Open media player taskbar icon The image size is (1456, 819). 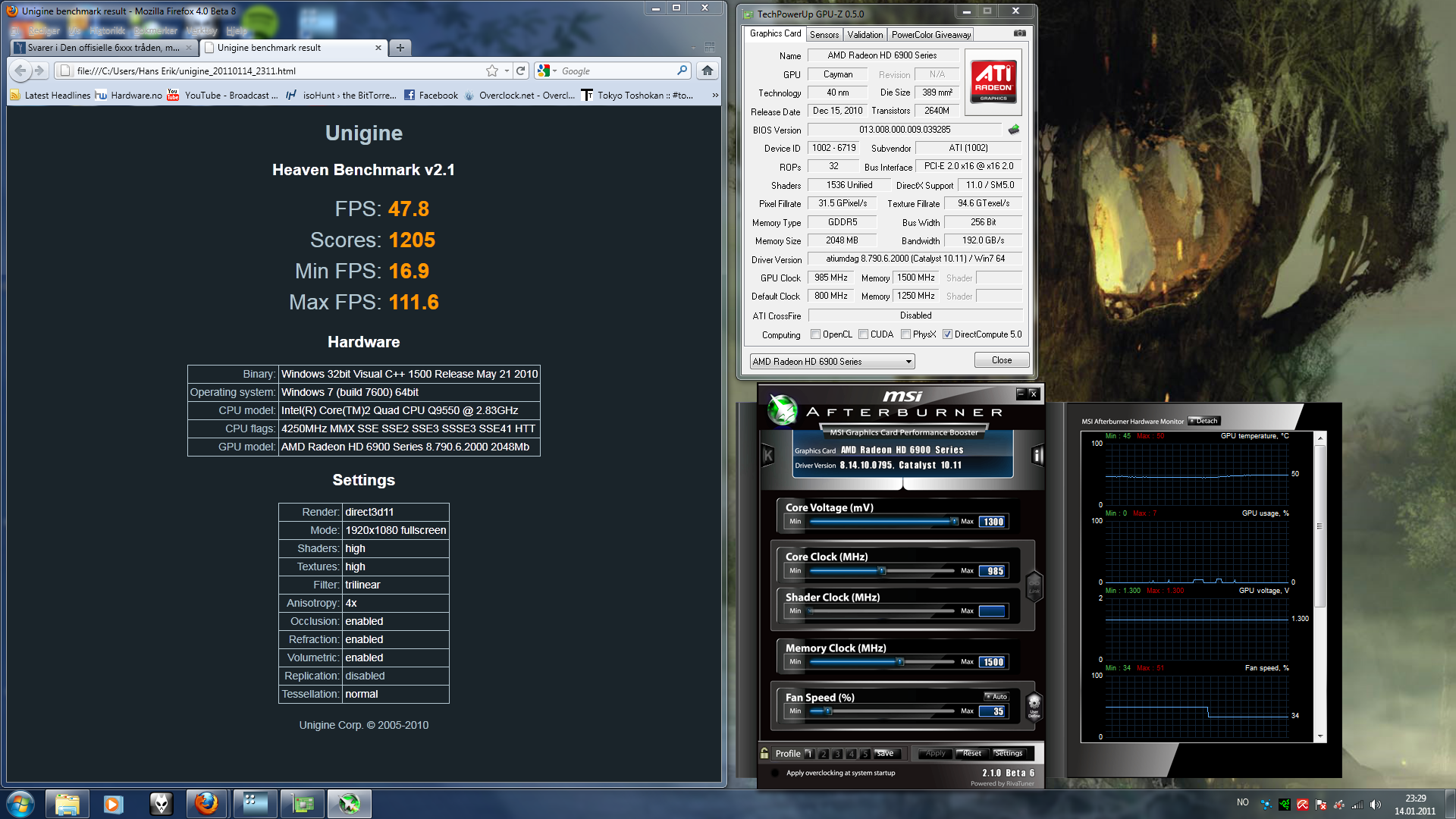click(114, 804)
